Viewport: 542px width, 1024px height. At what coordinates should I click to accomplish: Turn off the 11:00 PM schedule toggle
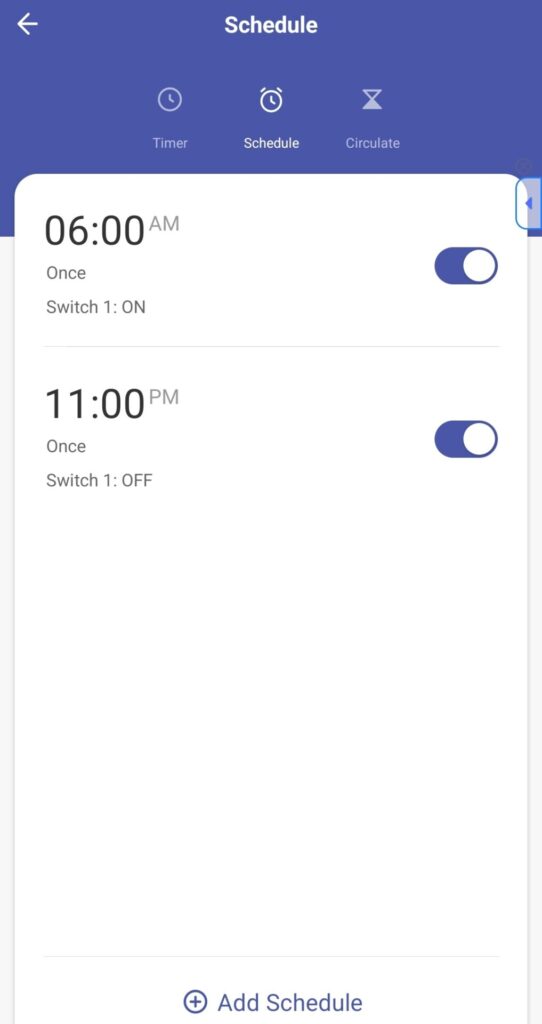click(466, 439)
